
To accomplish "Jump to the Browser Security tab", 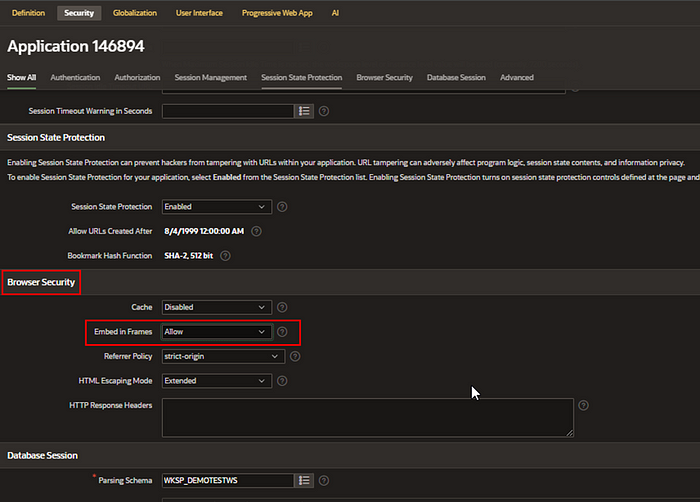I will (384, 78).
